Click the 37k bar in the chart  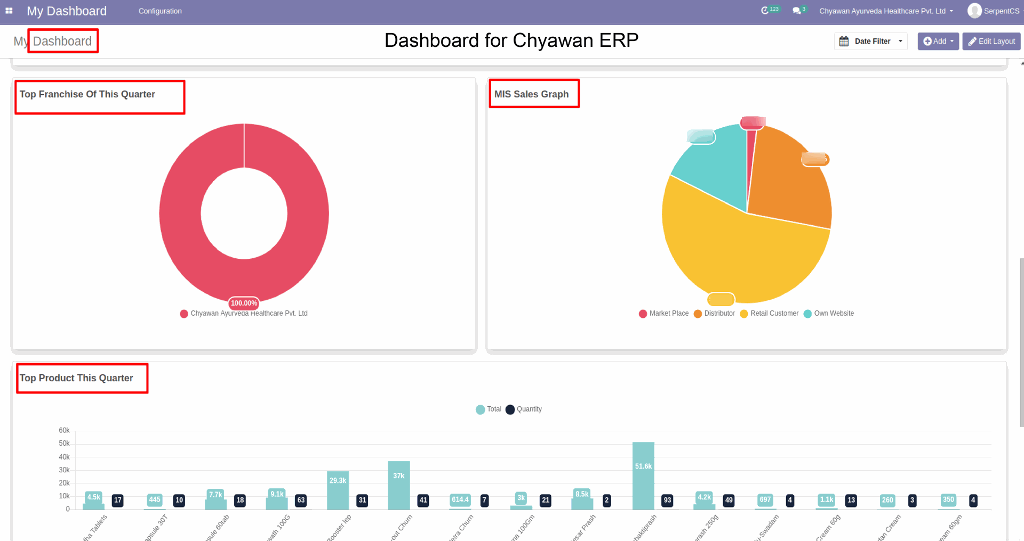click(x=399, y=485)
